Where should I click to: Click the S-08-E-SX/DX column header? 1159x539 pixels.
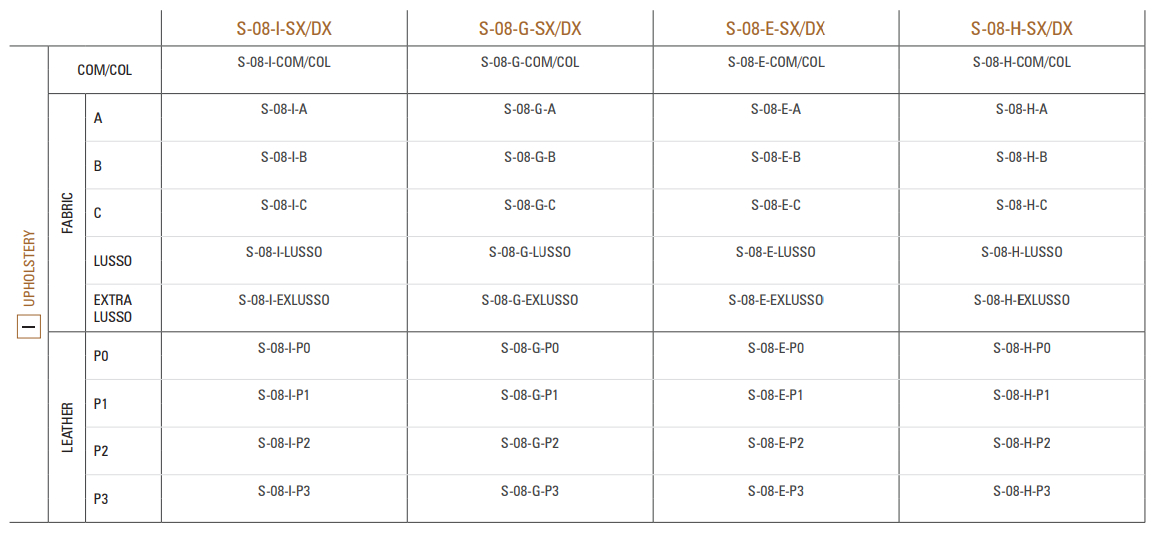tap(776, 29)
